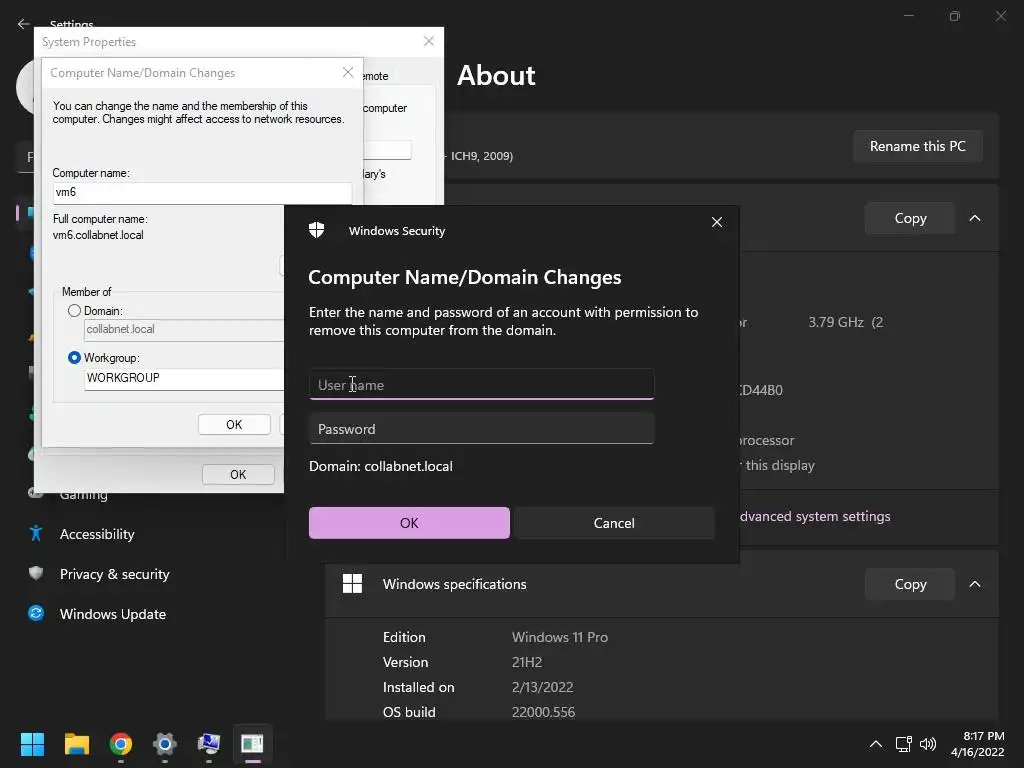This screenshot has height=768, width=1024.
Task: Close the System Properties window
Action: (x=429, y=41)
